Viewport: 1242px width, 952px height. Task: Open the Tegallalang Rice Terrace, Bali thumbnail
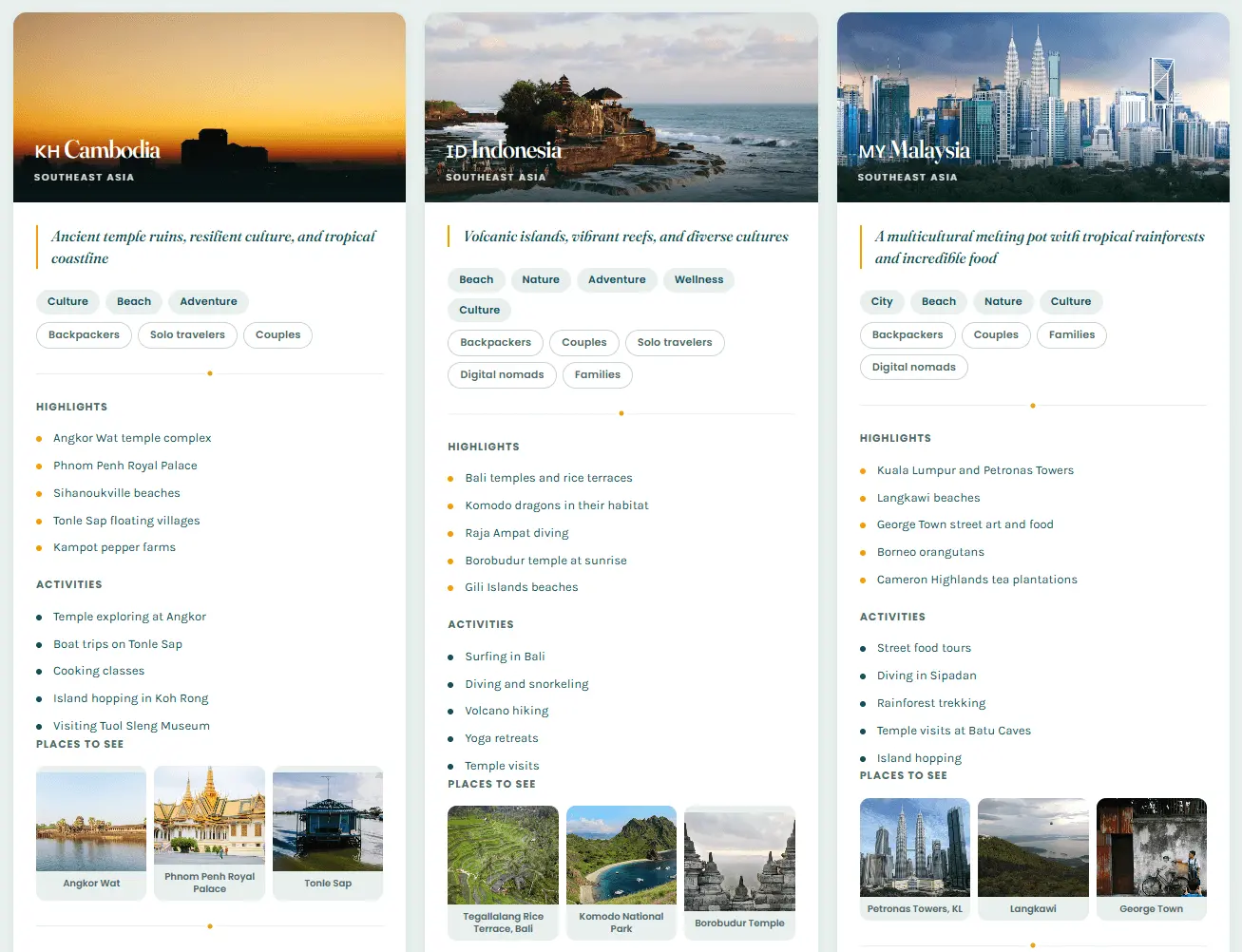[x=503, y=873]
